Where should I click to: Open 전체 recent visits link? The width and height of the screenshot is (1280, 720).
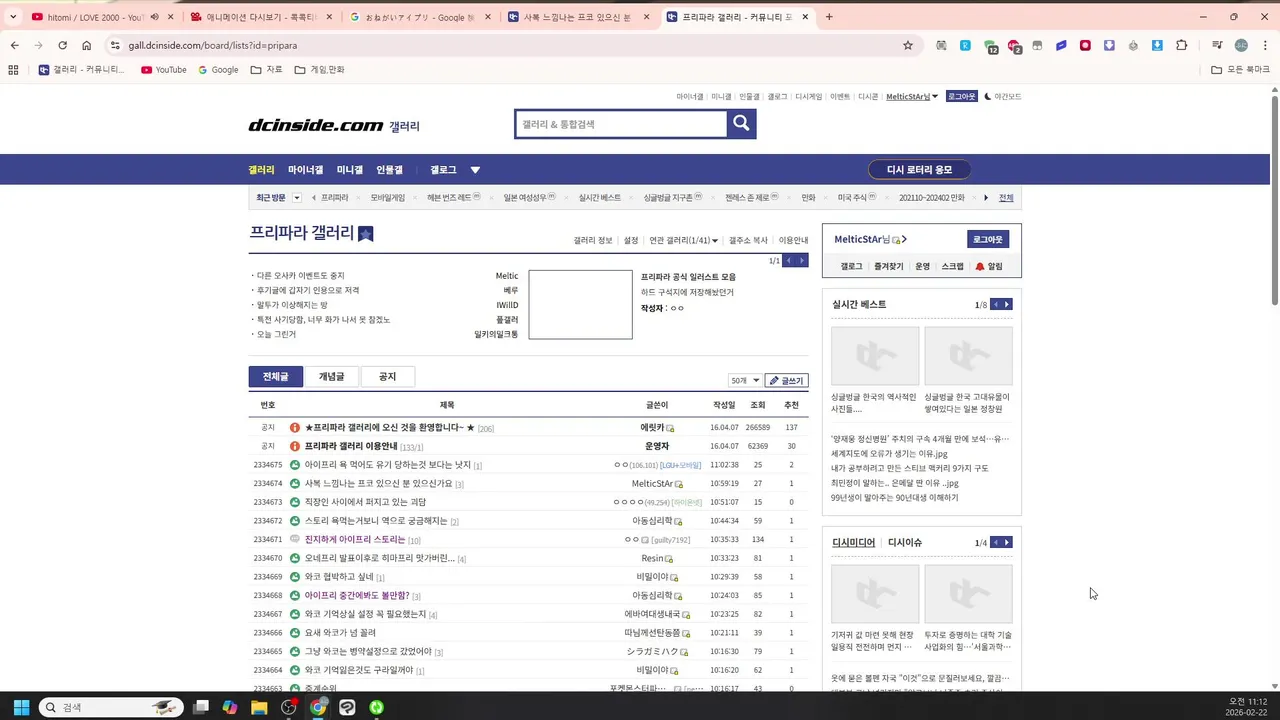pos(1006,198)
